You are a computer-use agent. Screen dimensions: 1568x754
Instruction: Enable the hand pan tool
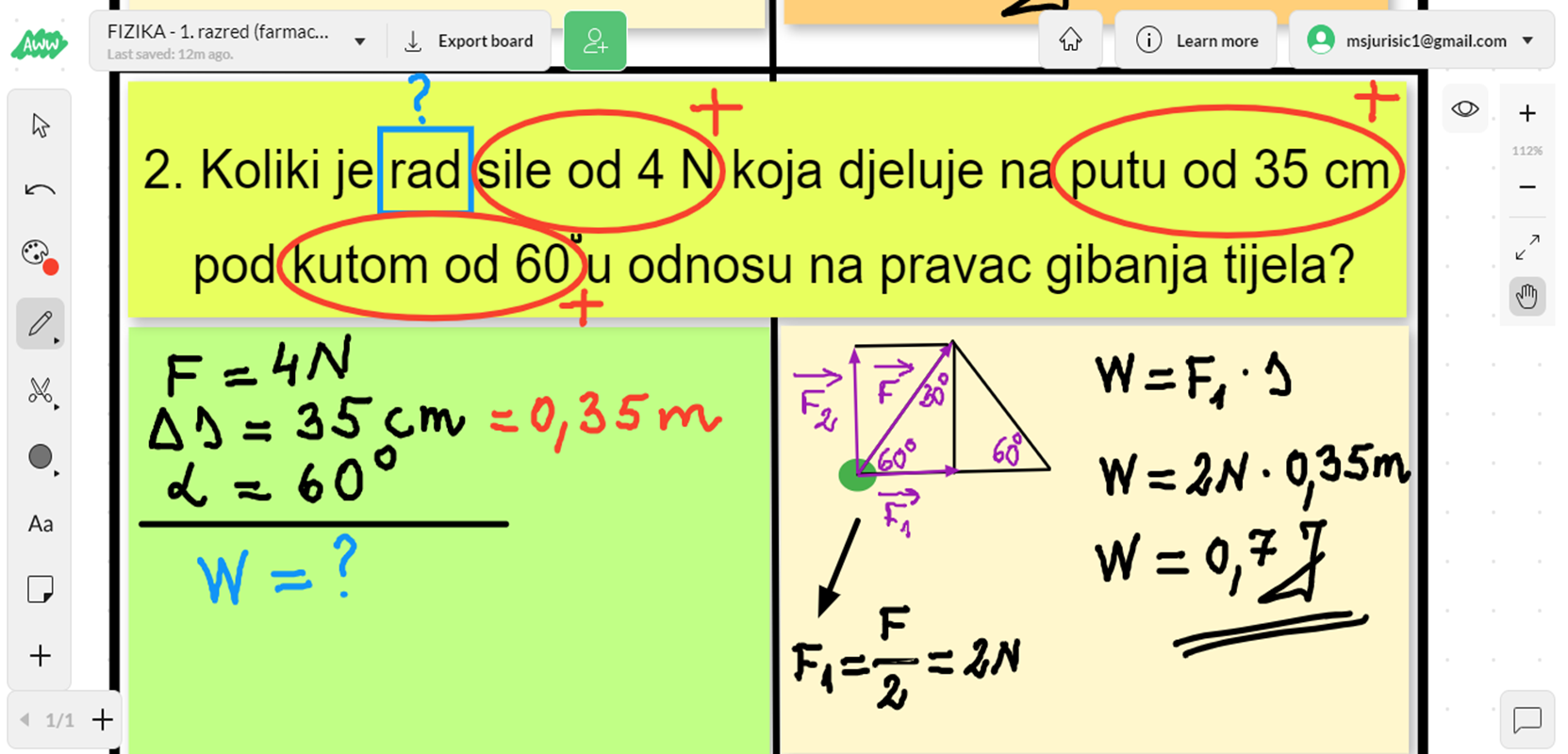1527,298
